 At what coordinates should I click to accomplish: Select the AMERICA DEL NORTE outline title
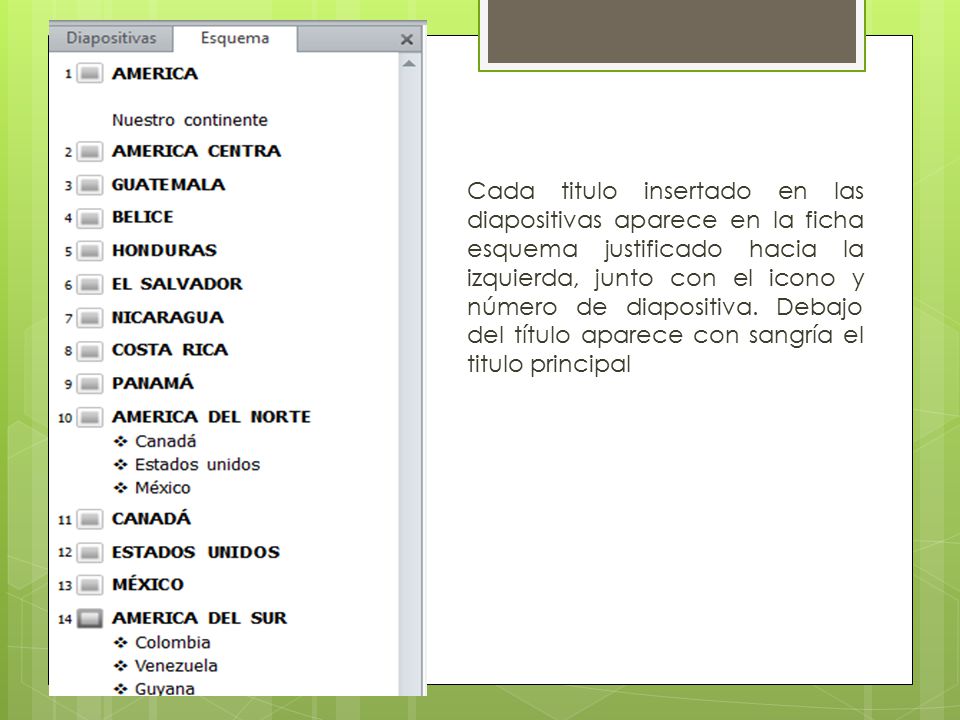(211, 416)
